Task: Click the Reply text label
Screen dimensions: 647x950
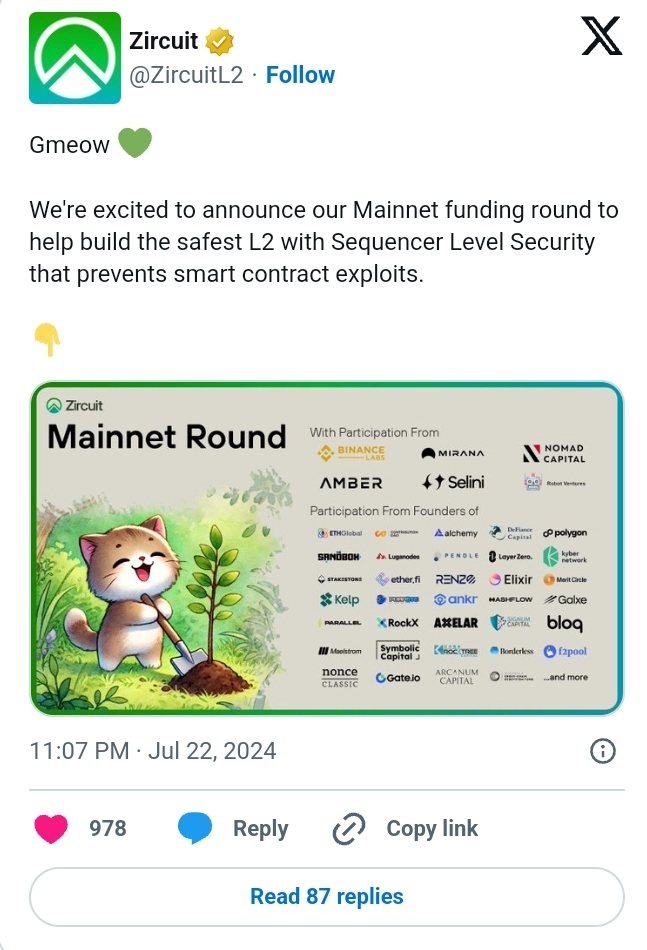Action: tap(260, 829)
